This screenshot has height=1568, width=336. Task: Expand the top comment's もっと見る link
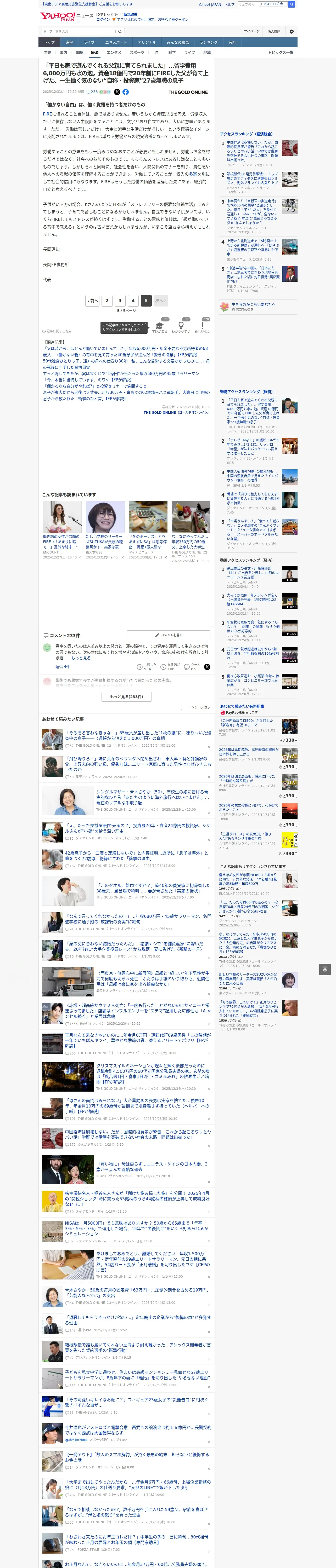[x=81, y=658]
